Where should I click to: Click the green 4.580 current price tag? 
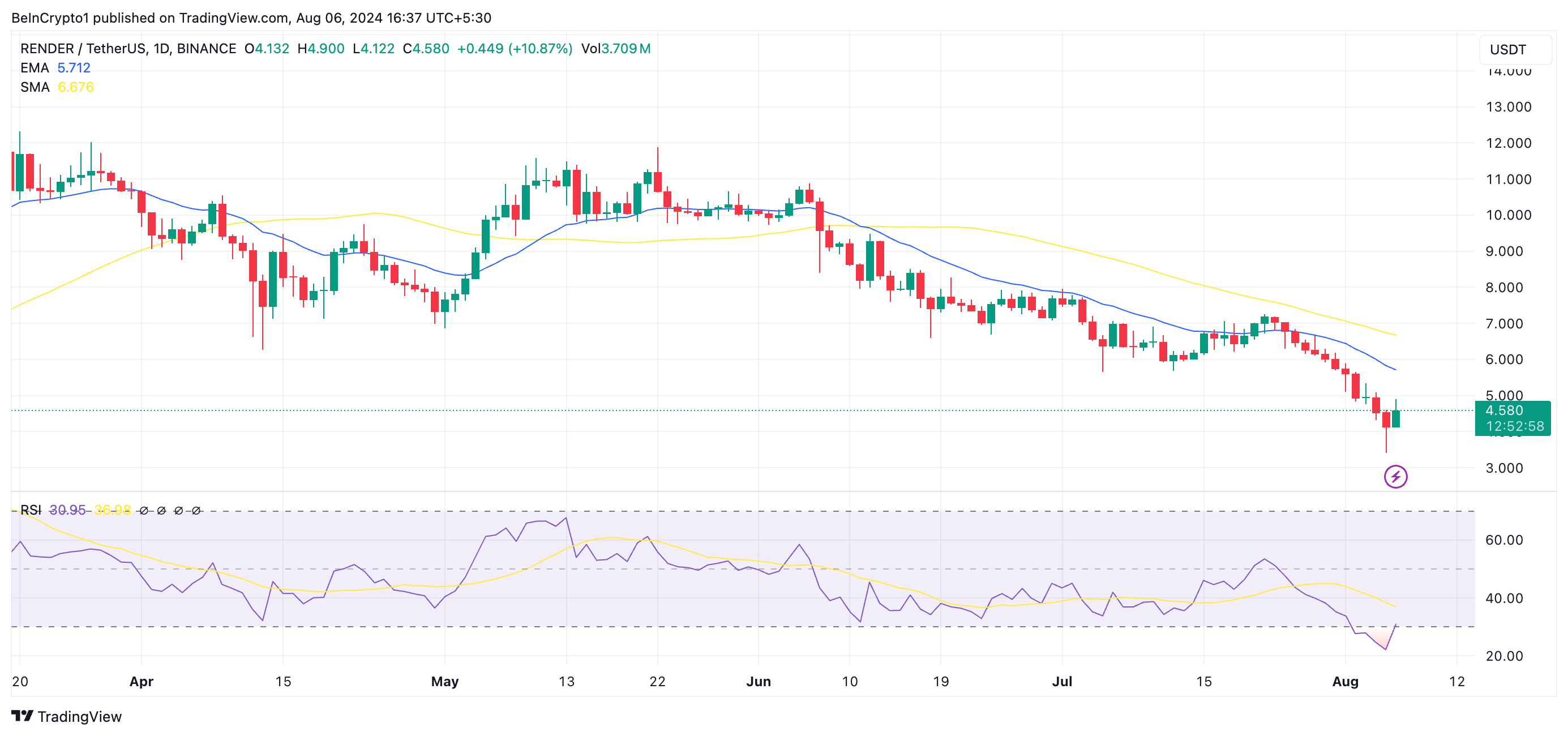pos(1504,410)
